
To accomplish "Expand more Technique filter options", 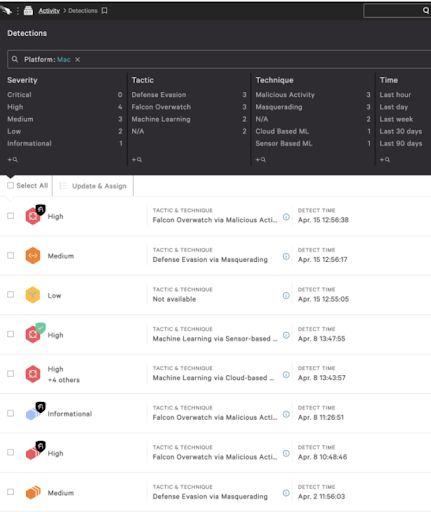I will (x=261, y=160).
